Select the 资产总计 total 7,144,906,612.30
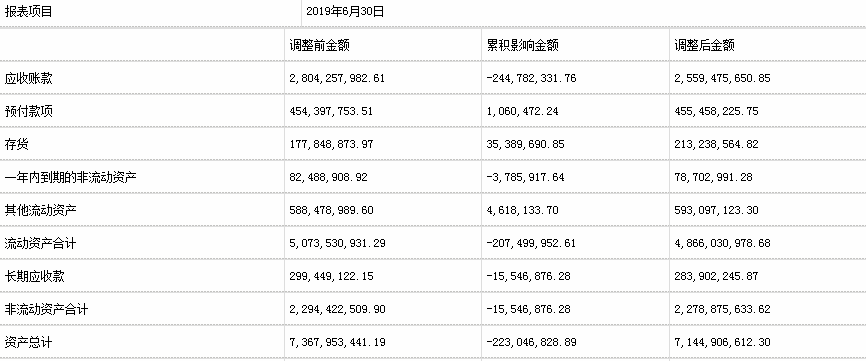The width and height of the screenshot is (866, 361). (x=722, y=342)
